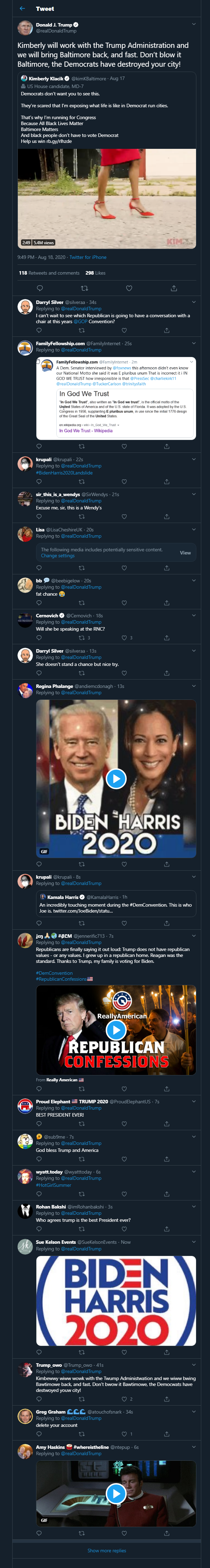Image resolution: width=210 pixels, height=1568 pixels.
Task: Open Change settings link in sensitive notice
Action: click(57, 556)
